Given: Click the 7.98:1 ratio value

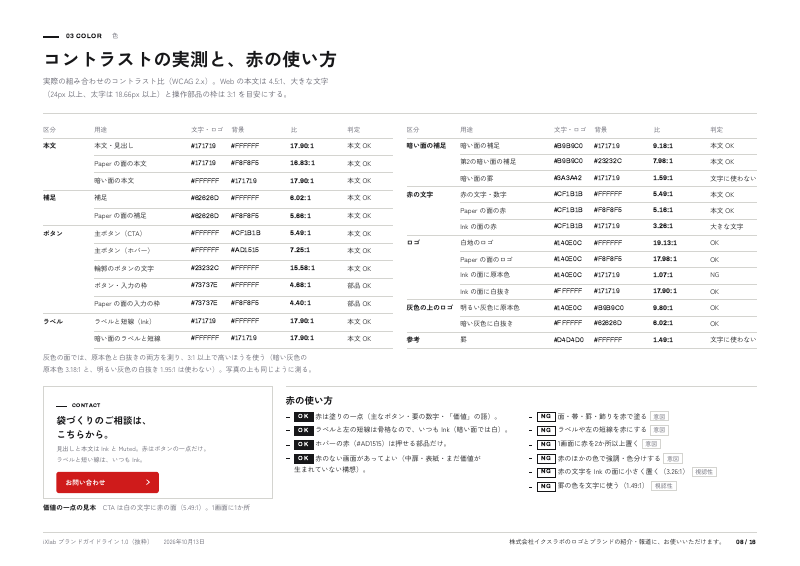Looking at the screenshot, I should tap(663, 161).
